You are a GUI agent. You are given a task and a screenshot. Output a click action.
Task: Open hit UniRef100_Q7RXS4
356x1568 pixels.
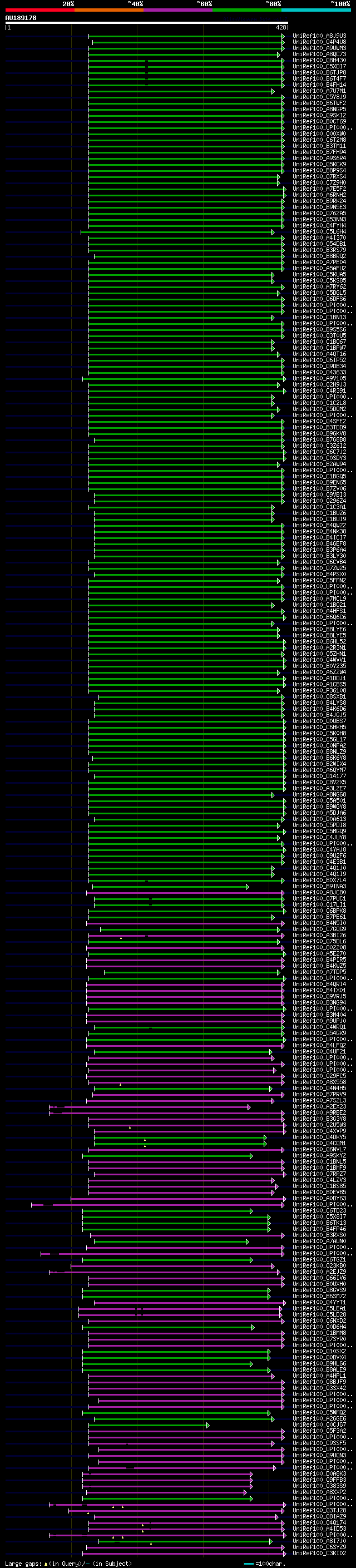click(319, 176)
